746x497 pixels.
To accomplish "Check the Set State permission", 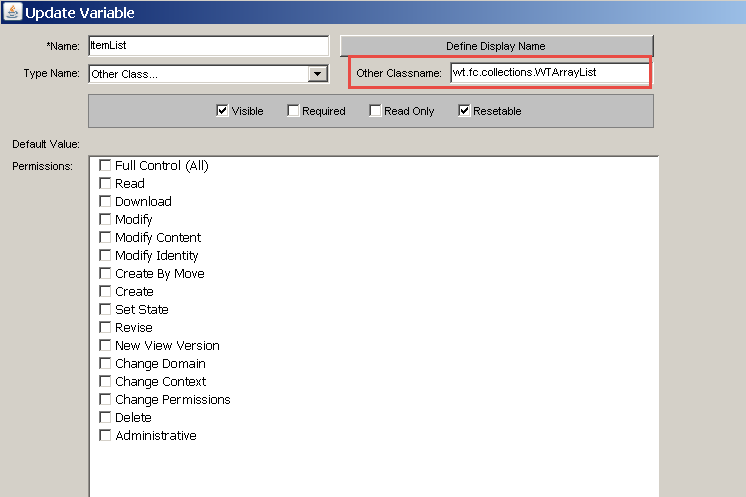I will click(105, 310).
